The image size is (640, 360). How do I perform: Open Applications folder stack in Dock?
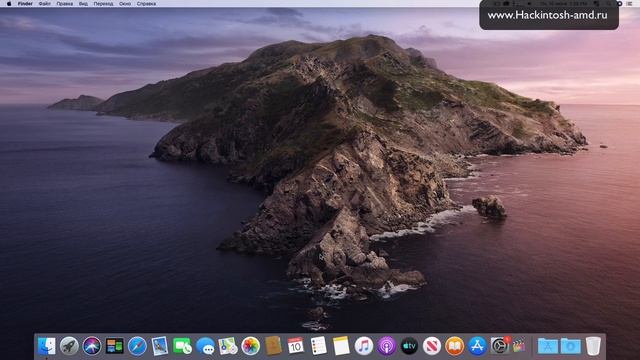pos(548,346)
